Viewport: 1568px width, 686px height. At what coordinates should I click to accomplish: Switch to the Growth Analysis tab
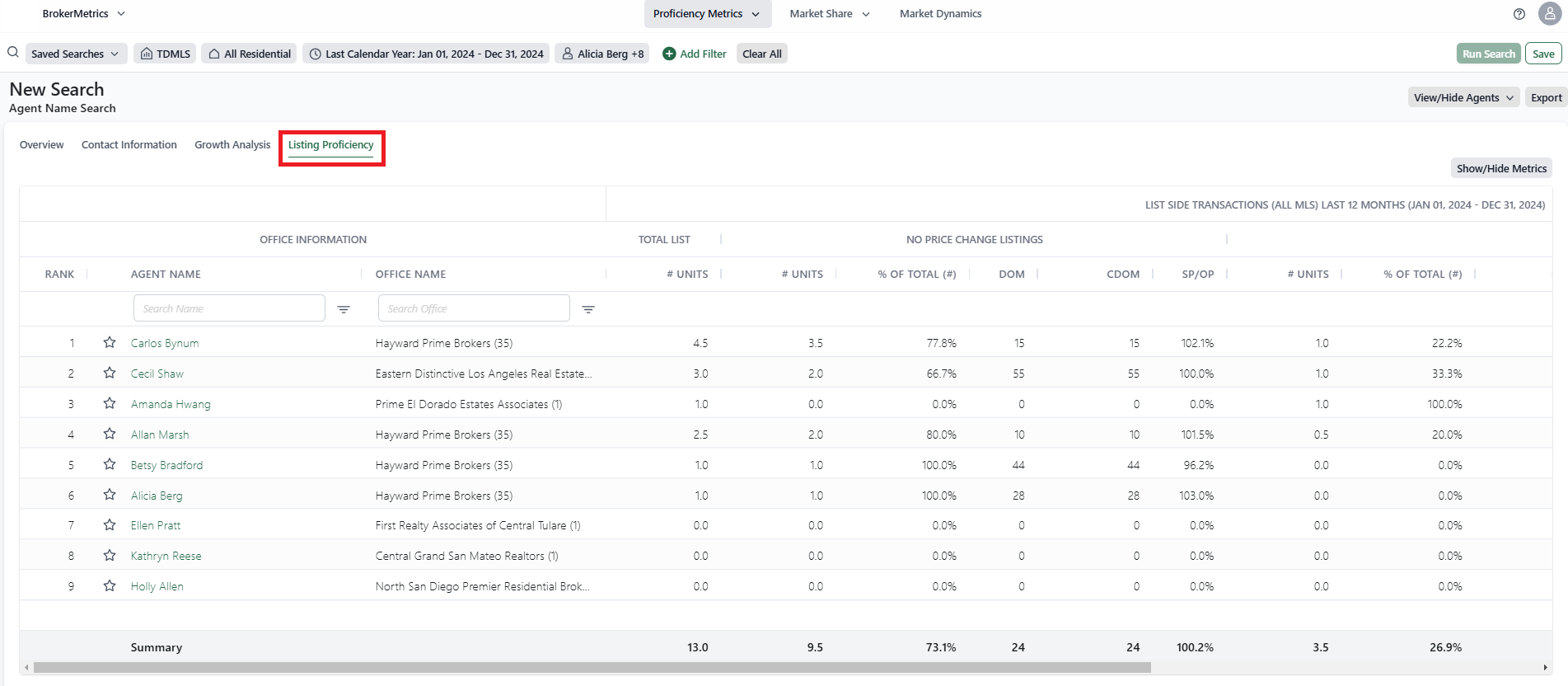pos(232,145)
